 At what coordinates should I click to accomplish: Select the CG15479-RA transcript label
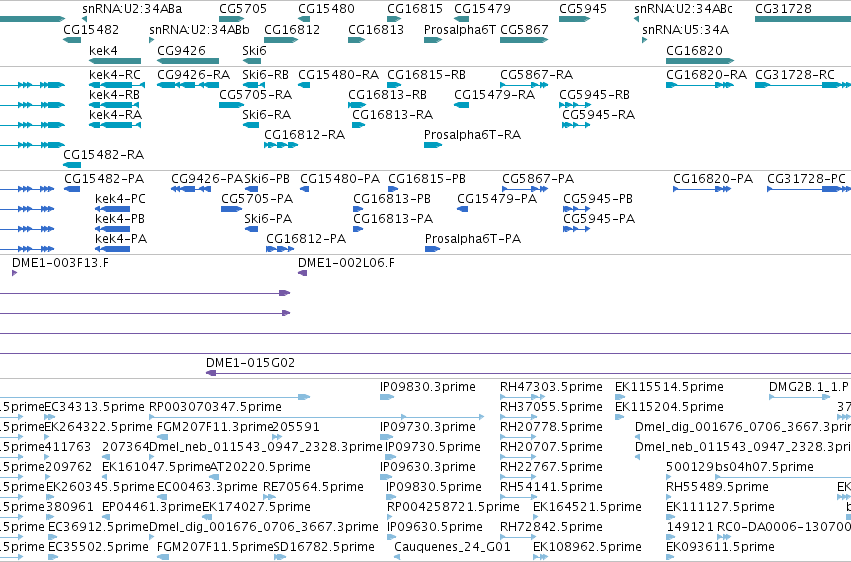click(494, 94)
